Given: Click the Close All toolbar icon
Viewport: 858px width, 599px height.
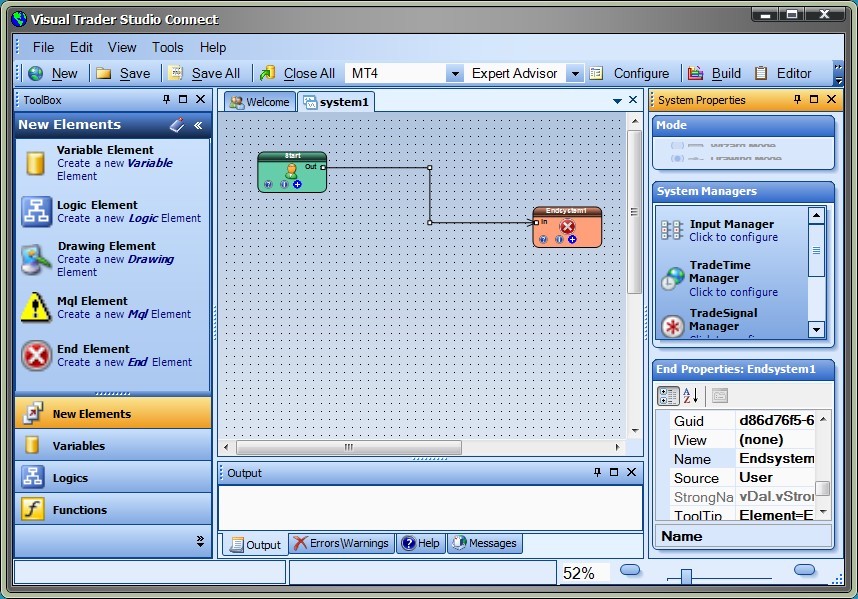Looking at the screenshot, I should pos(267,73).
